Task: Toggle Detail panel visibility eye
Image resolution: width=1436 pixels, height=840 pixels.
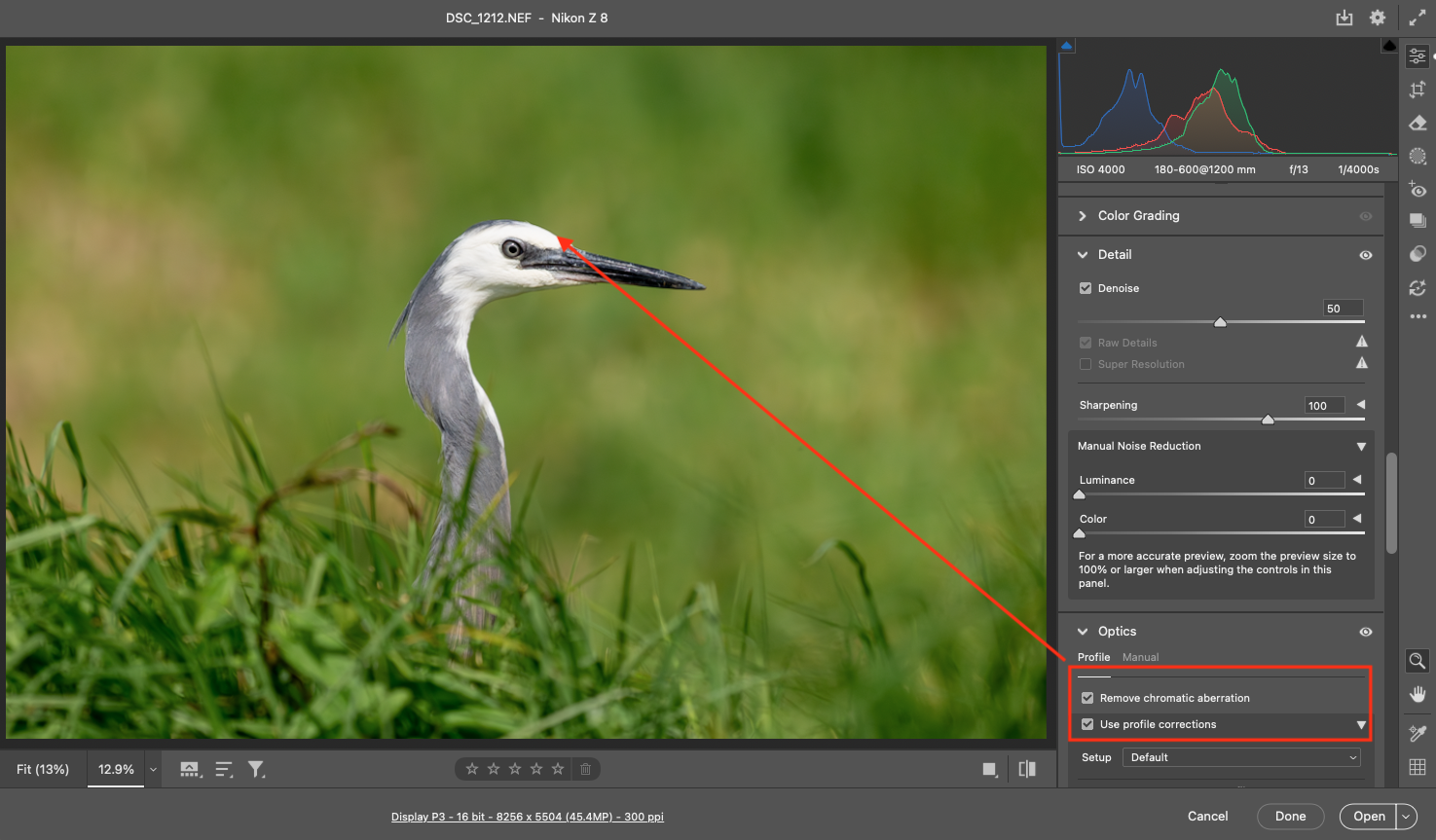Action: [1366, 255]
